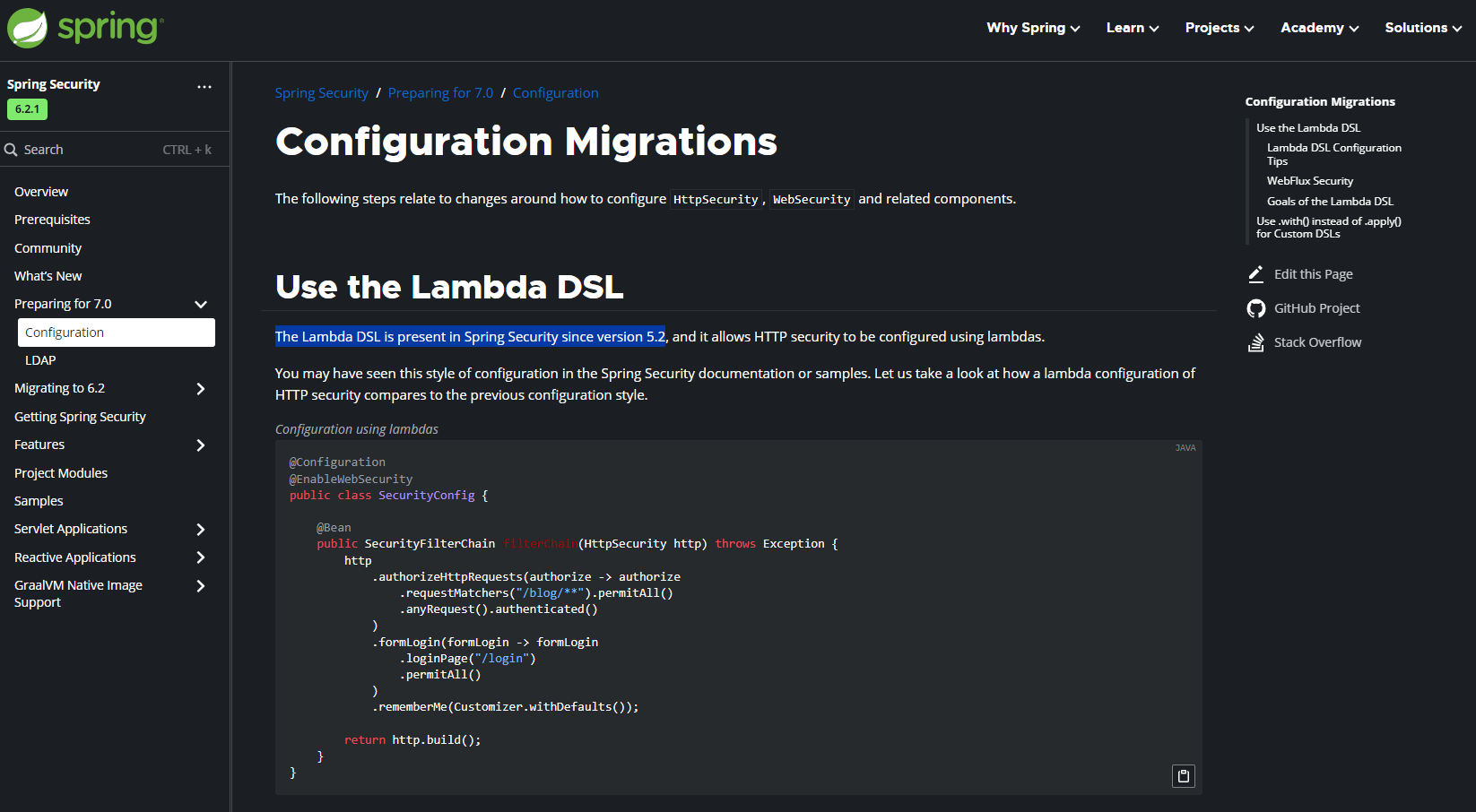Jump to Use the Lambda DSL section
Viewport: 1476px width, 812px height.
[x=1308, y=128]
